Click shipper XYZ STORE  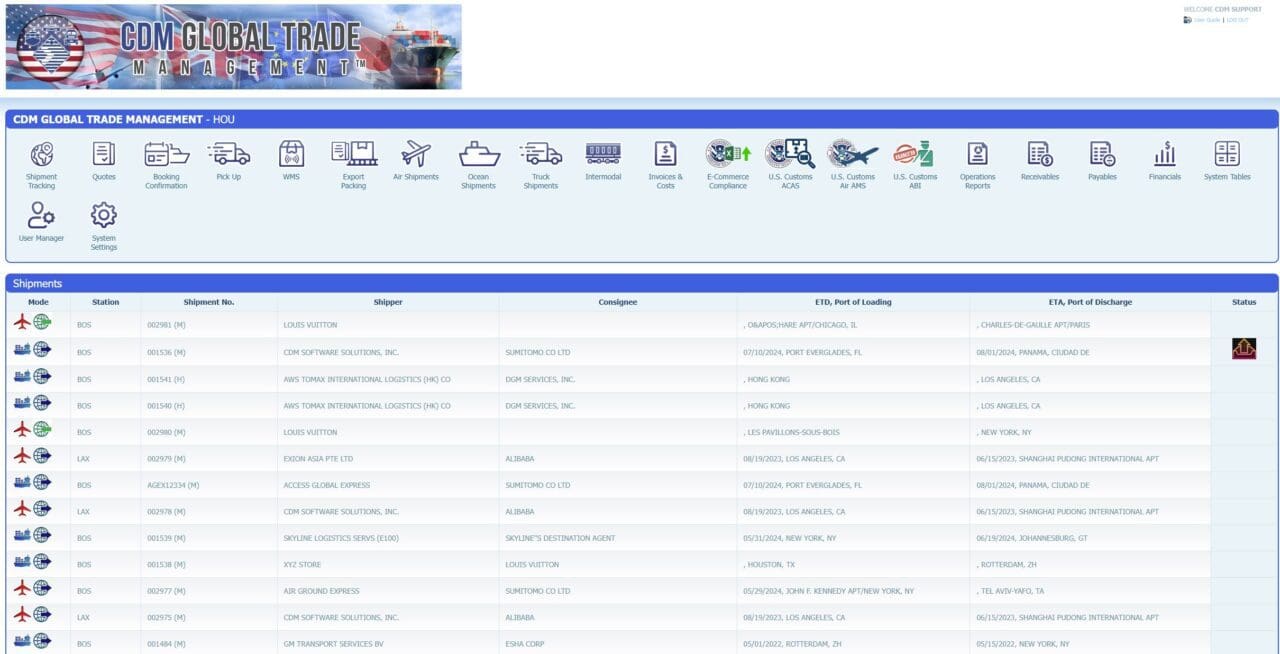[x=303, y=564]
